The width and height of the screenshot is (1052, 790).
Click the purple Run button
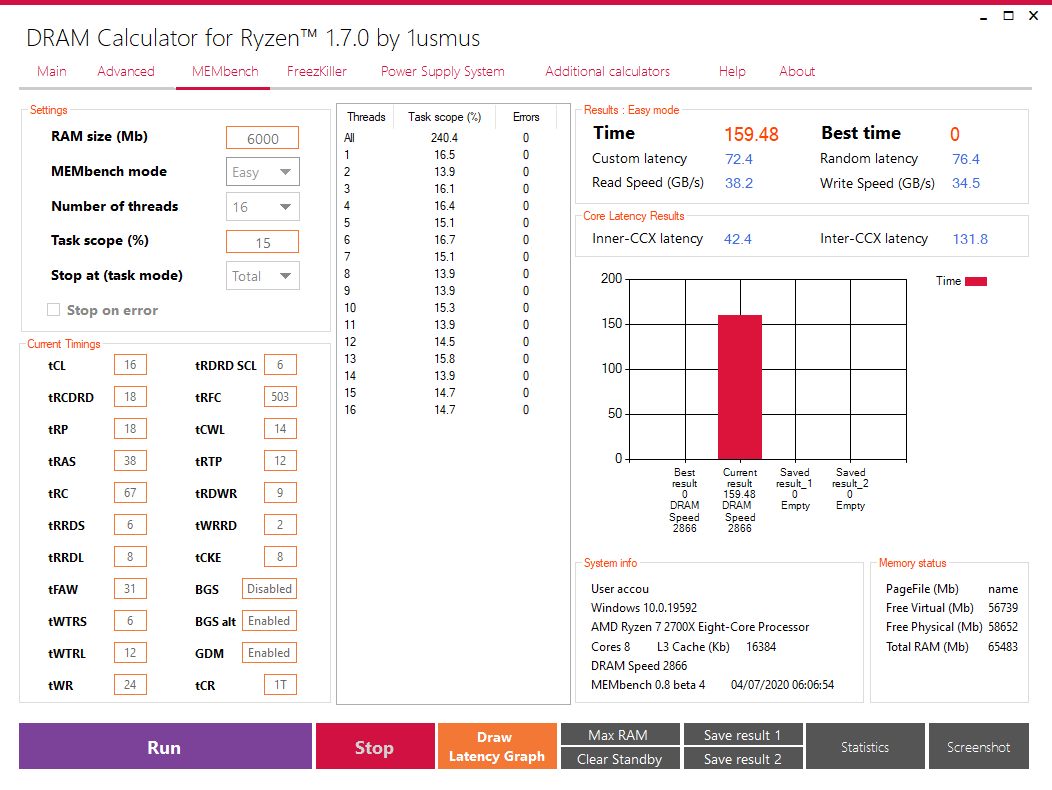click(x=165, y=746)
